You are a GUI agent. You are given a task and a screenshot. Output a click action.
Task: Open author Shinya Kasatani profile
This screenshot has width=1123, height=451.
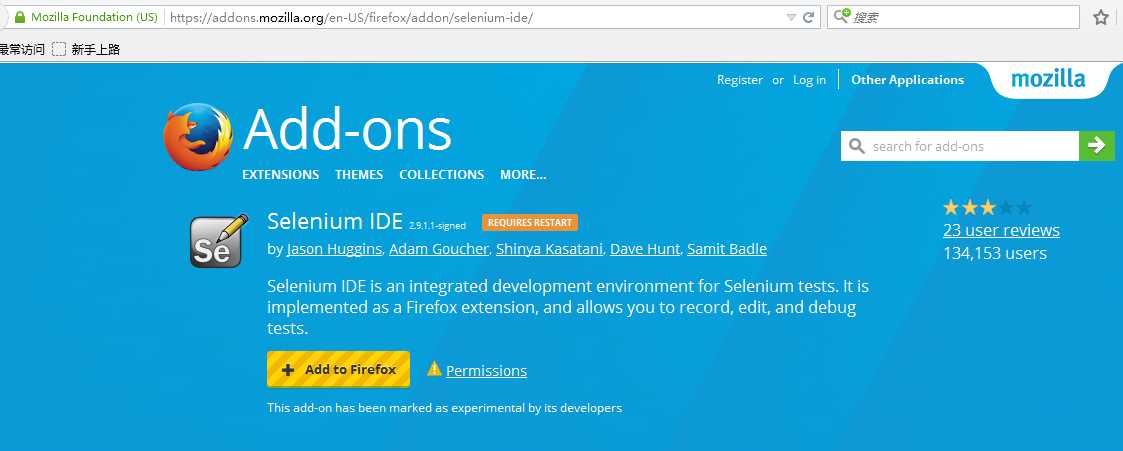click(551, 249)
